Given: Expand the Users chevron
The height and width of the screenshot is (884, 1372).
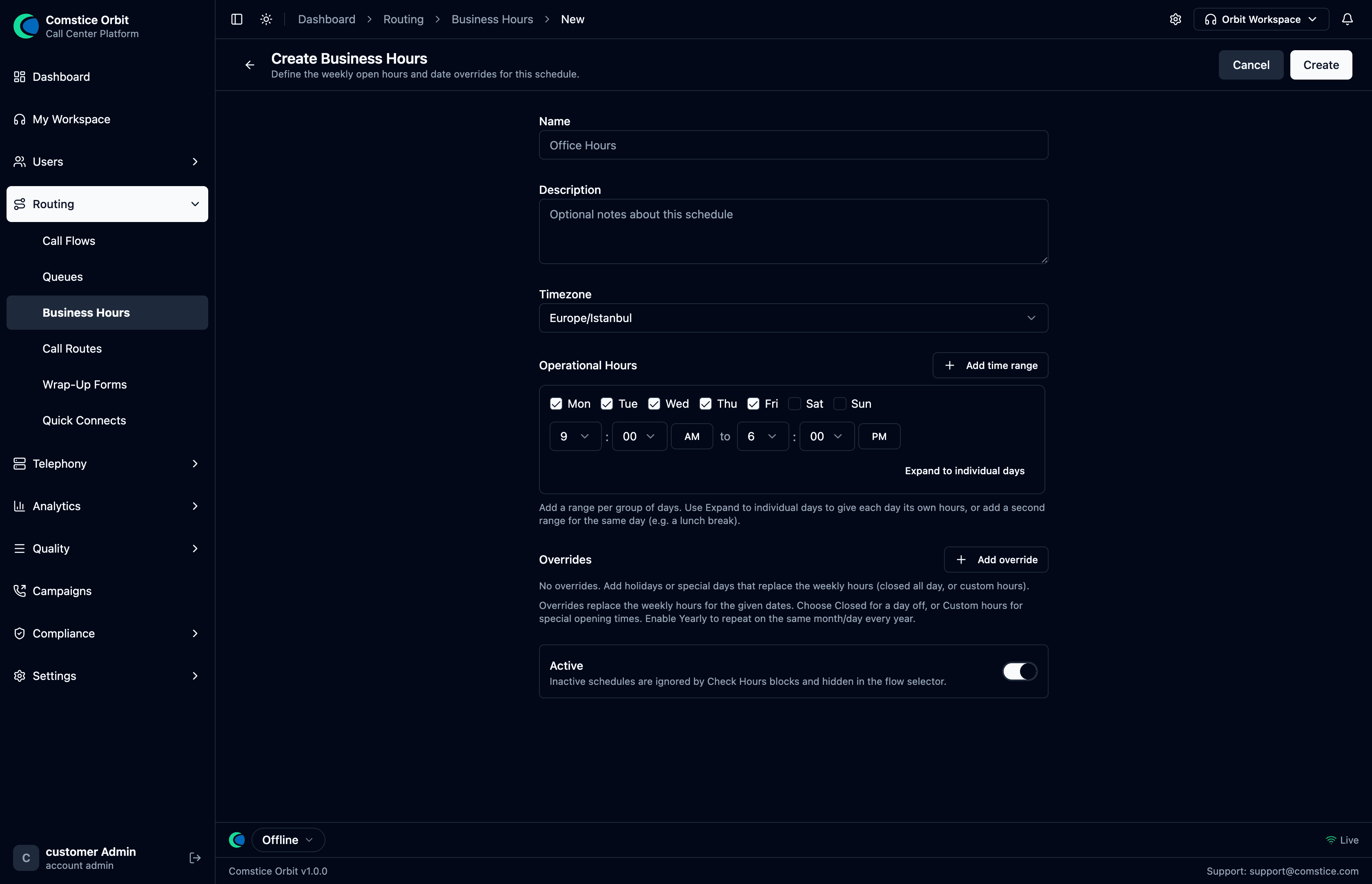Looking at the screenshot, I should [195, 161].
